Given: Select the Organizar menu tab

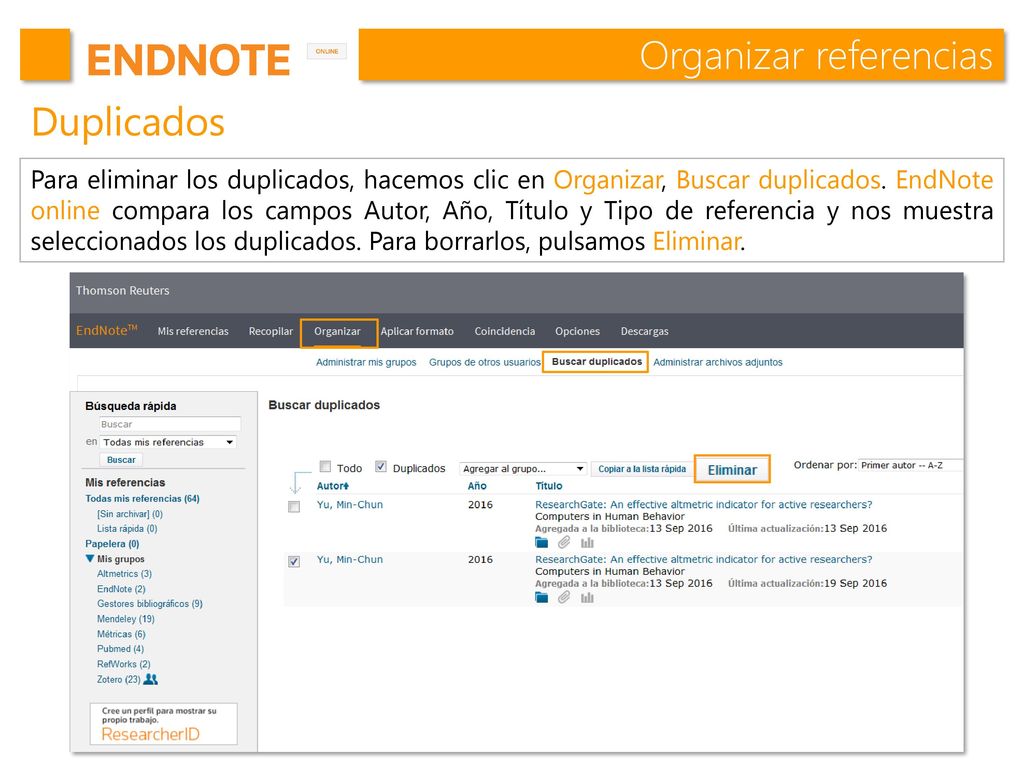Looking at the screenshot, I should (338, 332).
